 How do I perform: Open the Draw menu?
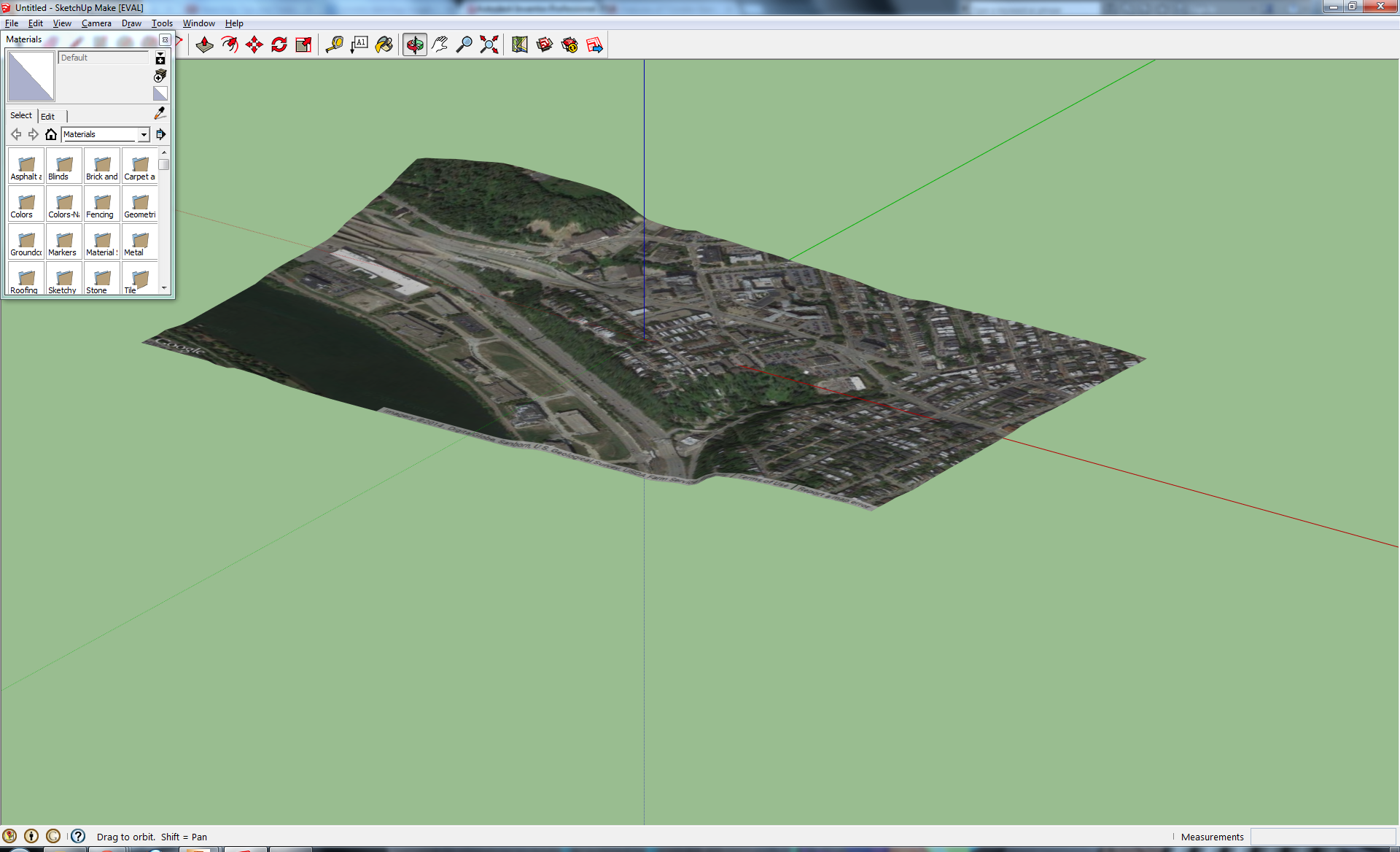tap(130, 23)
